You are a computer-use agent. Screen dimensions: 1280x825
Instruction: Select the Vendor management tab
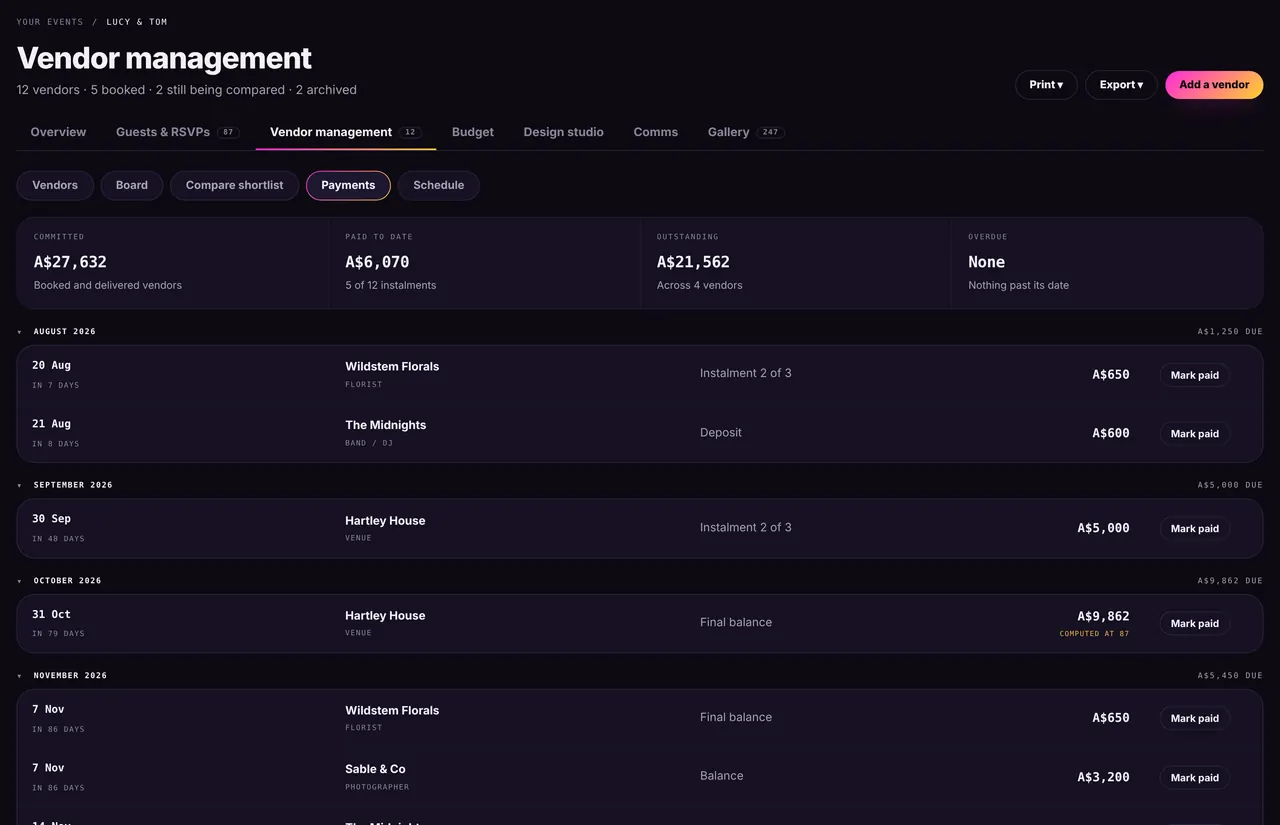coord(346,132)
